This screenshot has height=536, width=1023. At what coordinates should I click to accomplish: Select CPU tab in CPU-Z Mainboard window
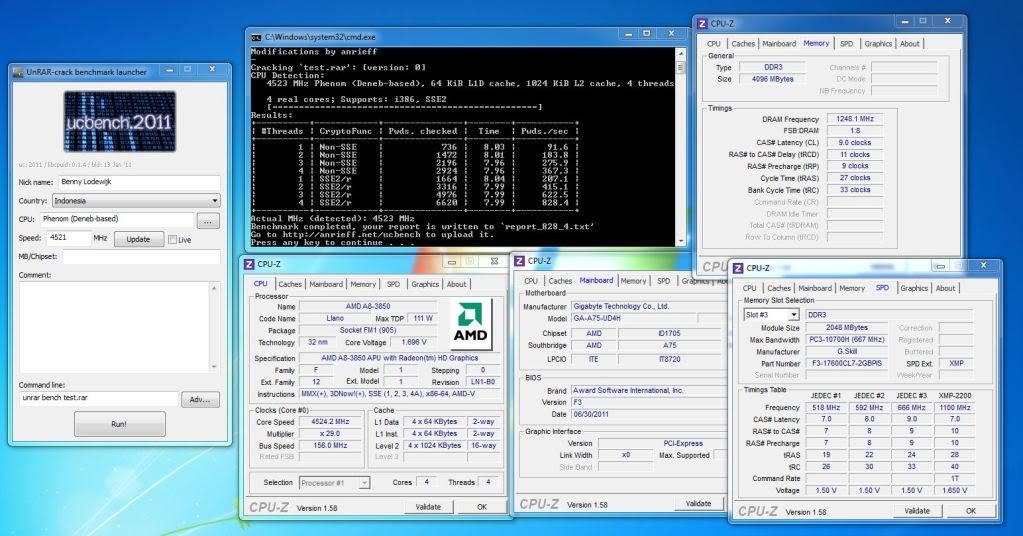pos(531,281)
